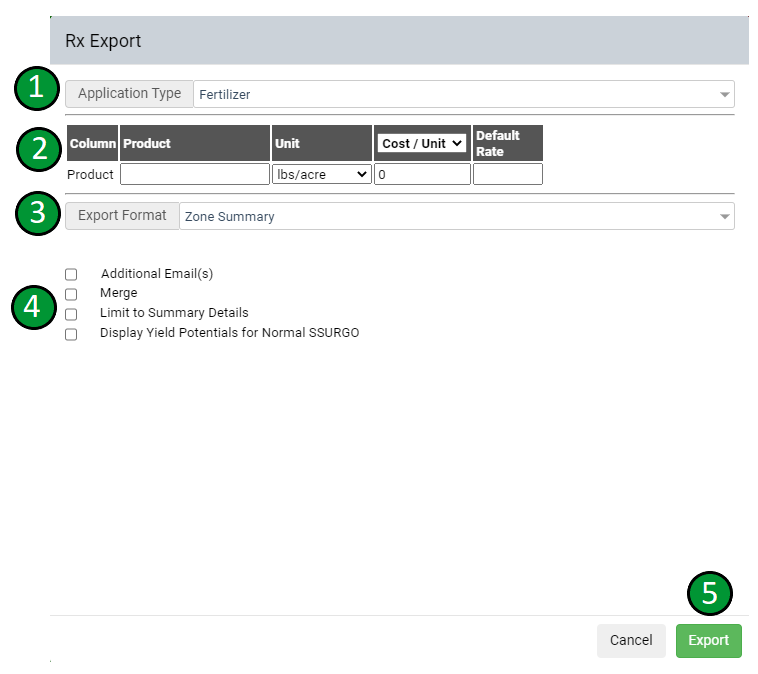Viewport: 758px width, 674px height.
Task: Click the green Export button
Action: point(708,641)
